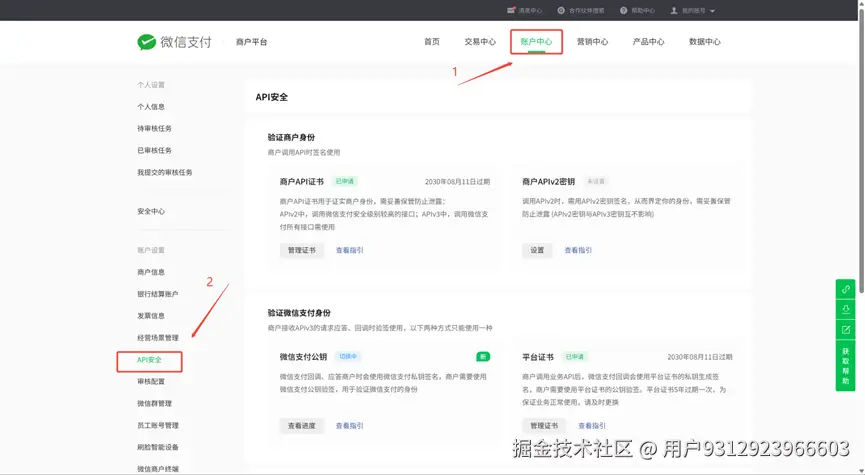
Task: Click 合作伙伴搜索 in the top bar
Action: pos(586,10)
